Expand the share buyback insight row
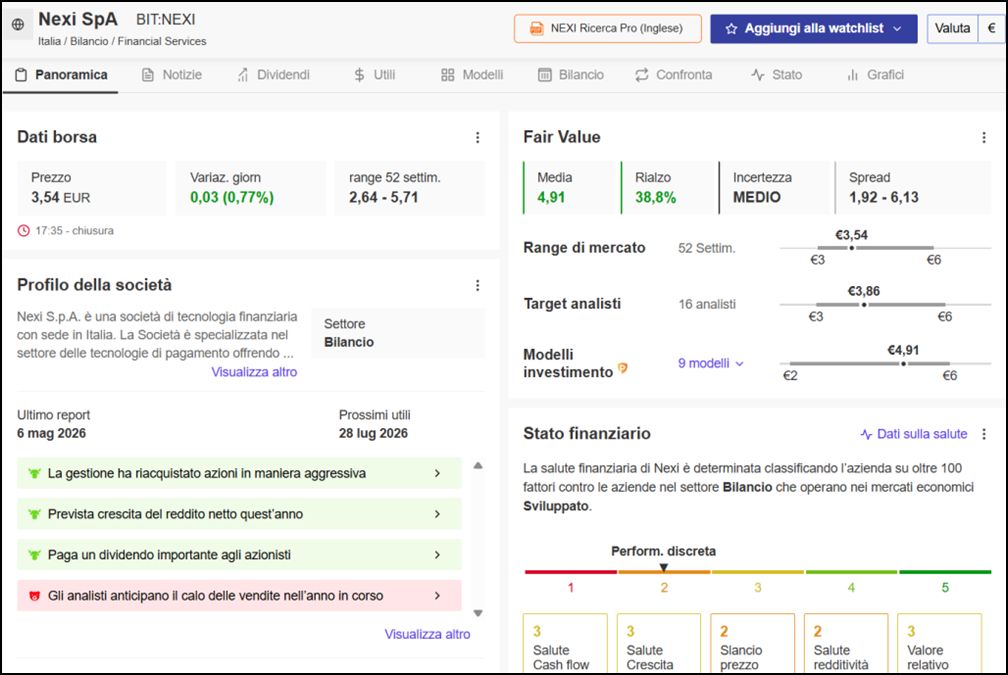1008x675 pixels. point(239,473)
